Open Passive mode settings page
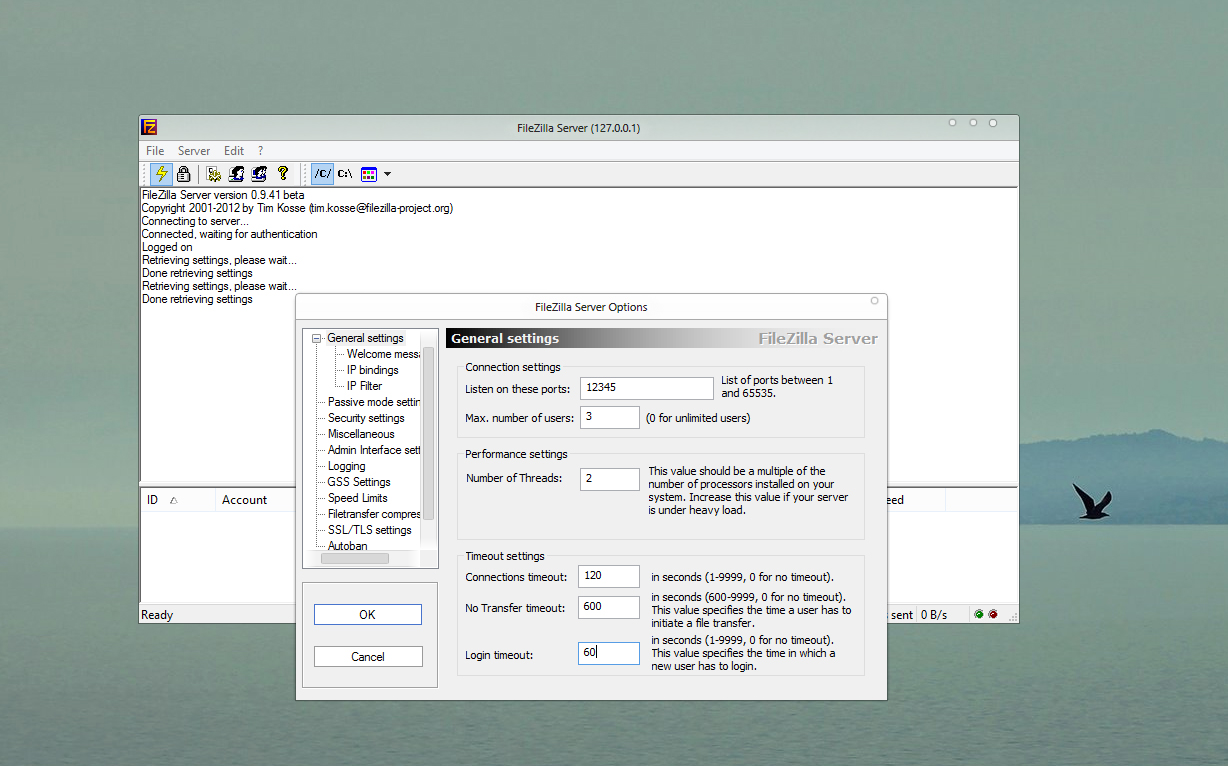 [x=374, y=402]
